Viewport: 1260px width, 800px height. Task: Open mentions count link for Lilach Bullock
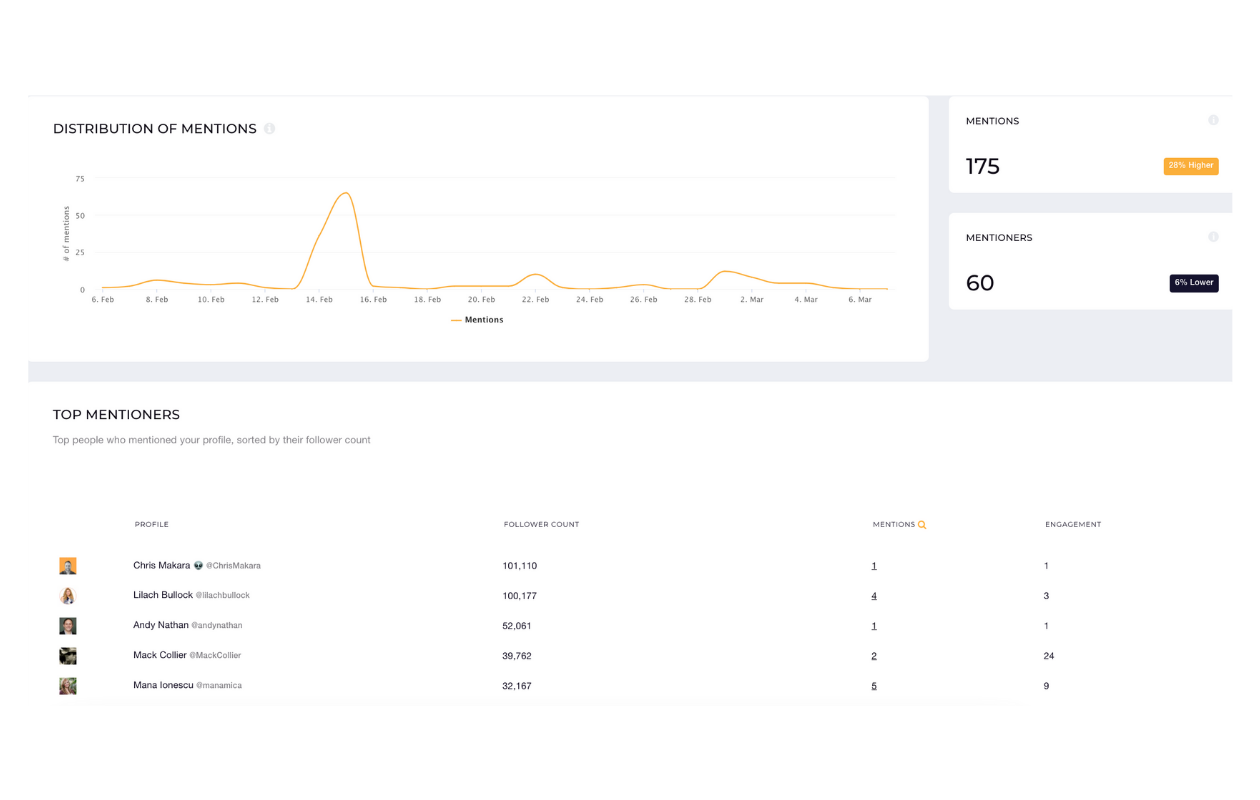pos(874,596)
